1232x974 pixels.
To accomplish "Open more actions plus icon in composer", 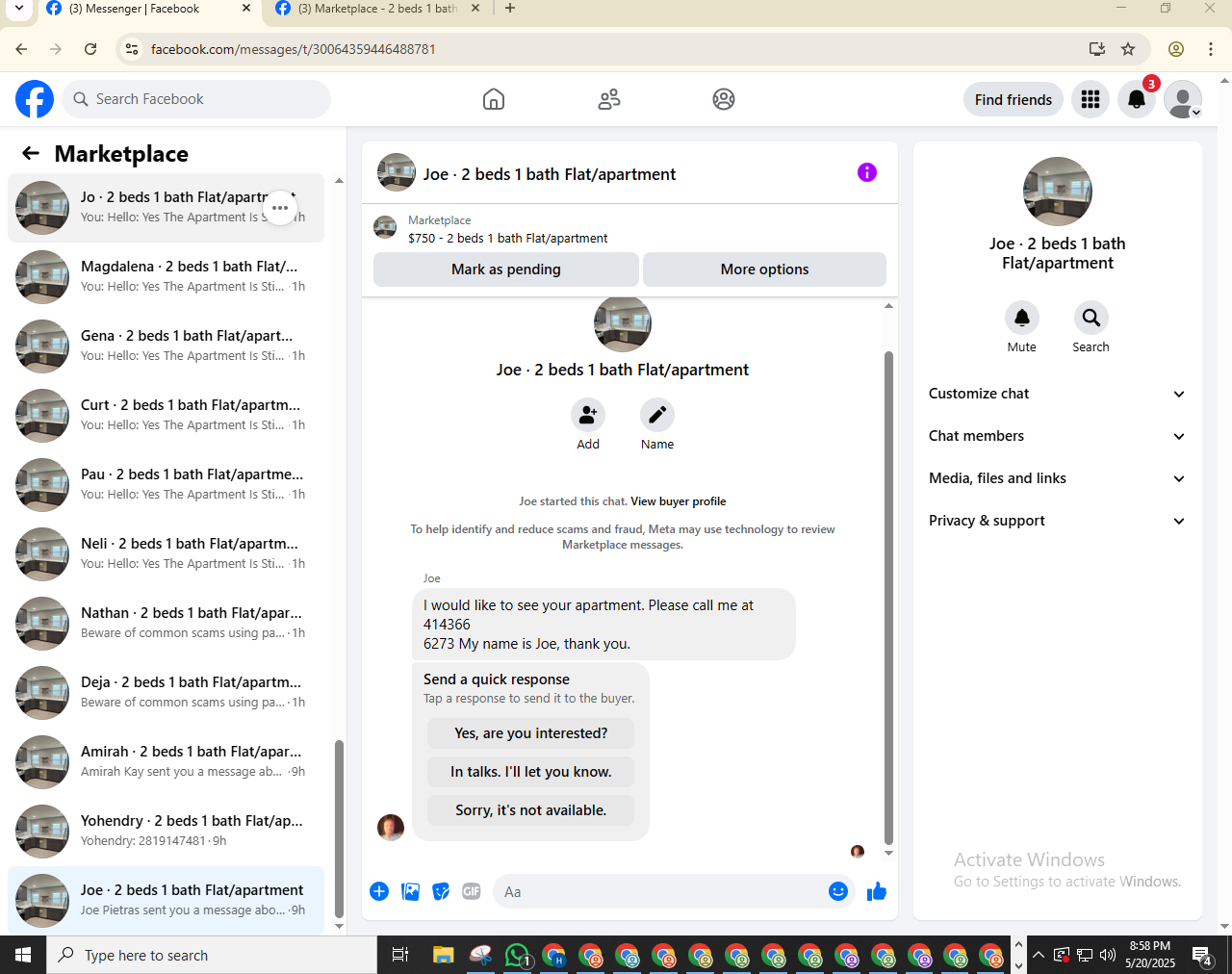I will 379,891.
